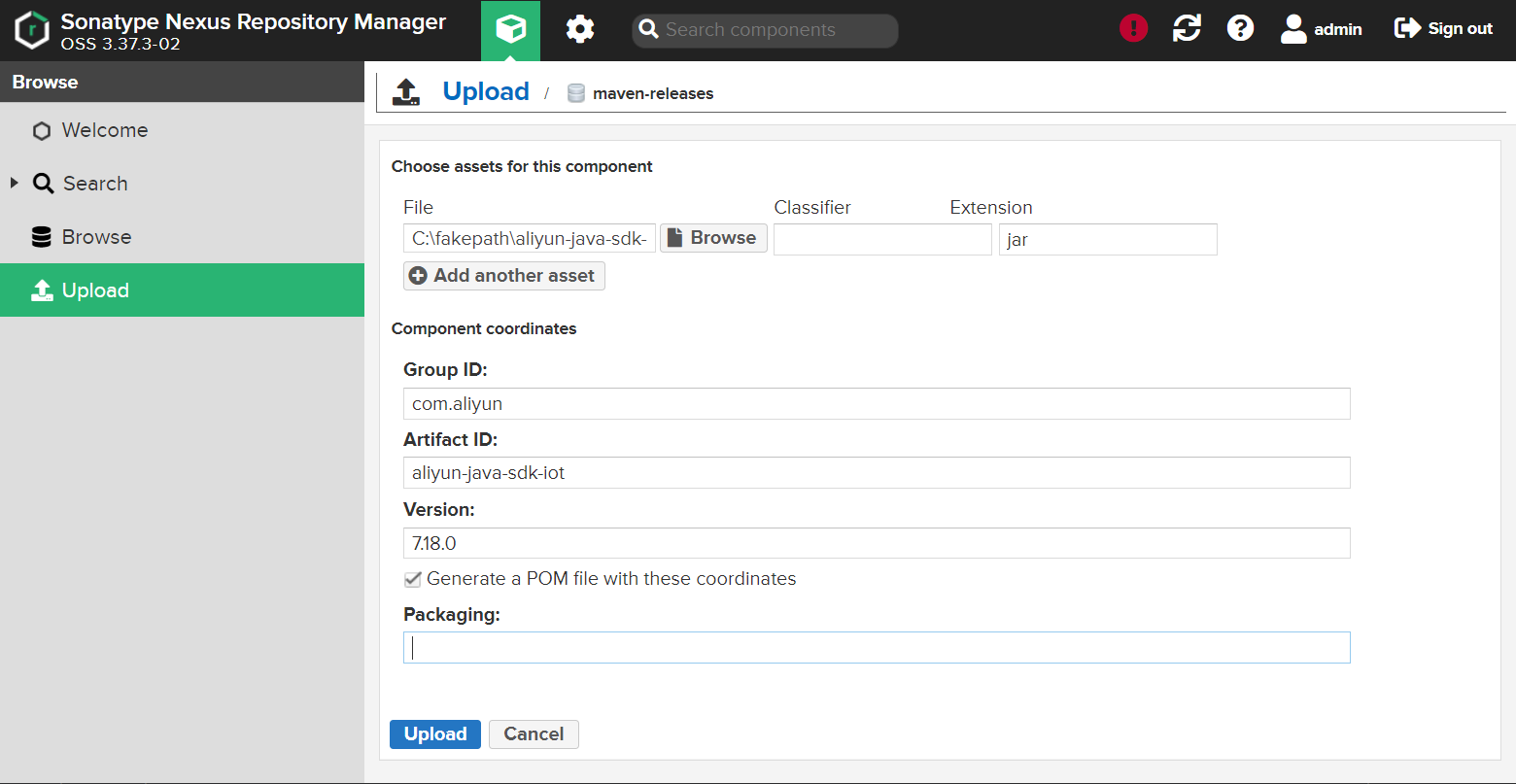Click the Browse file button
Image resolution: width=1516 pixels, height=784 pixels.
pyautogui.click(x=713, y=238)
